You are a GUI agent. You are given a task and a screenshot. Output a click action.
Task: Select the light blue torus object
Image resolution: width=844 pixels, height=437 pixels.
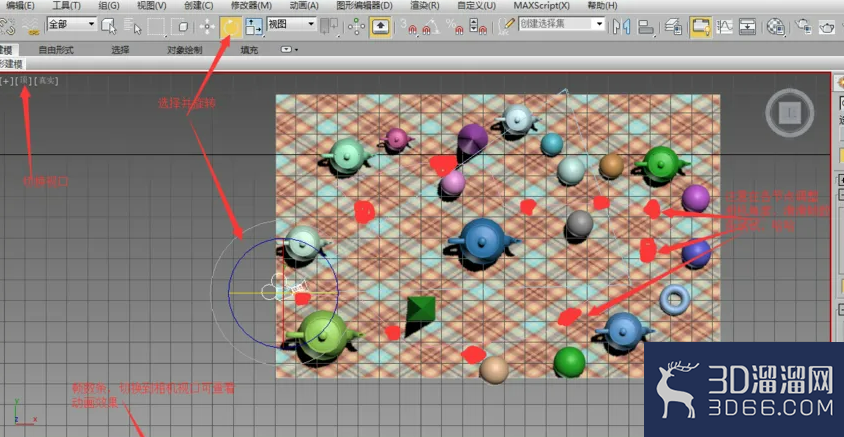(x=674, y=299)
